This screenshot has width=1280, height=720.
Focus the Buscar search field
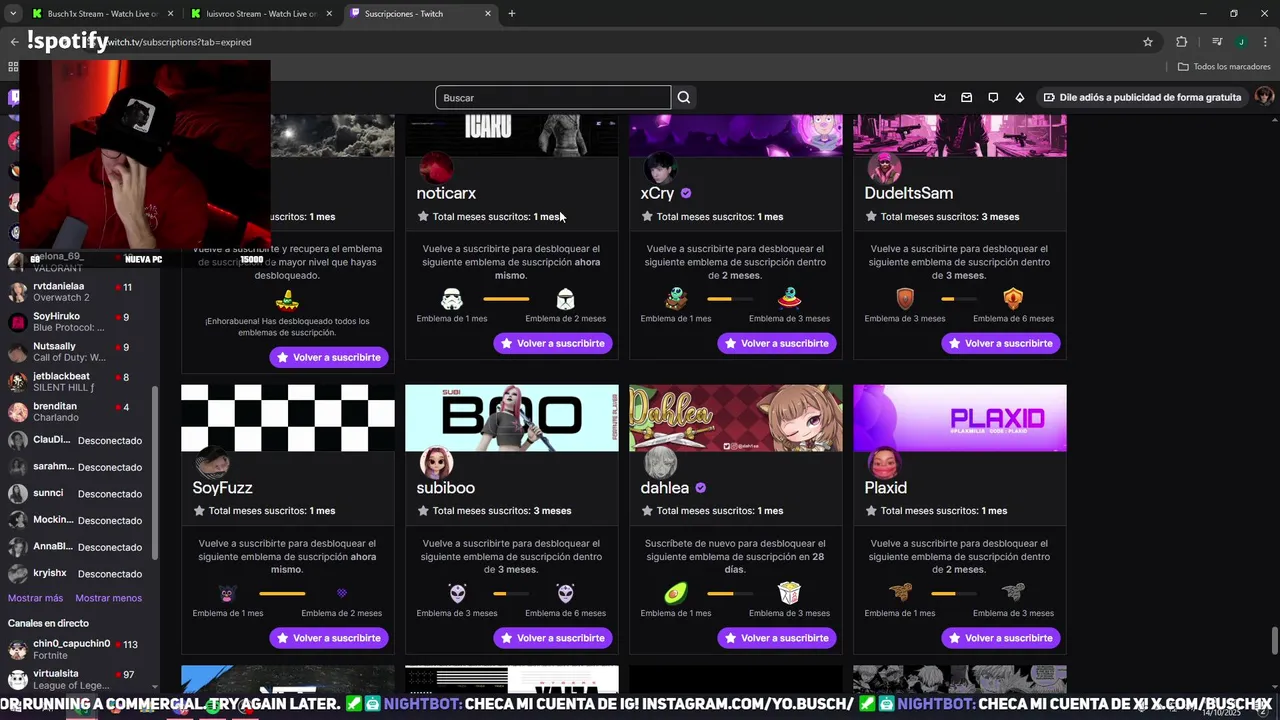point(553,97)
